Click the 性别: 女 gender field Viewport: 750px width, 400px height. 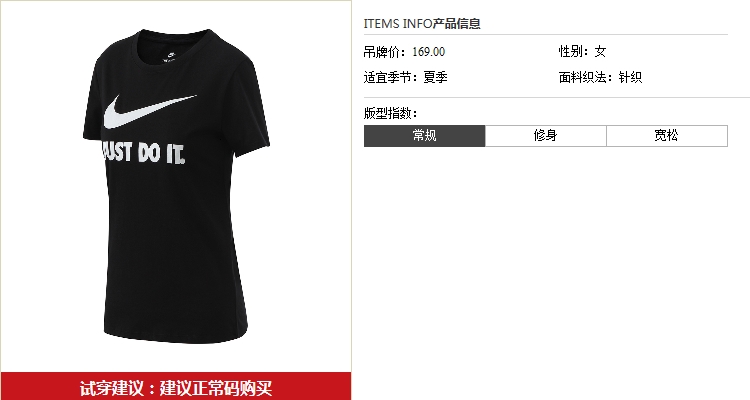tap(582, 51)
